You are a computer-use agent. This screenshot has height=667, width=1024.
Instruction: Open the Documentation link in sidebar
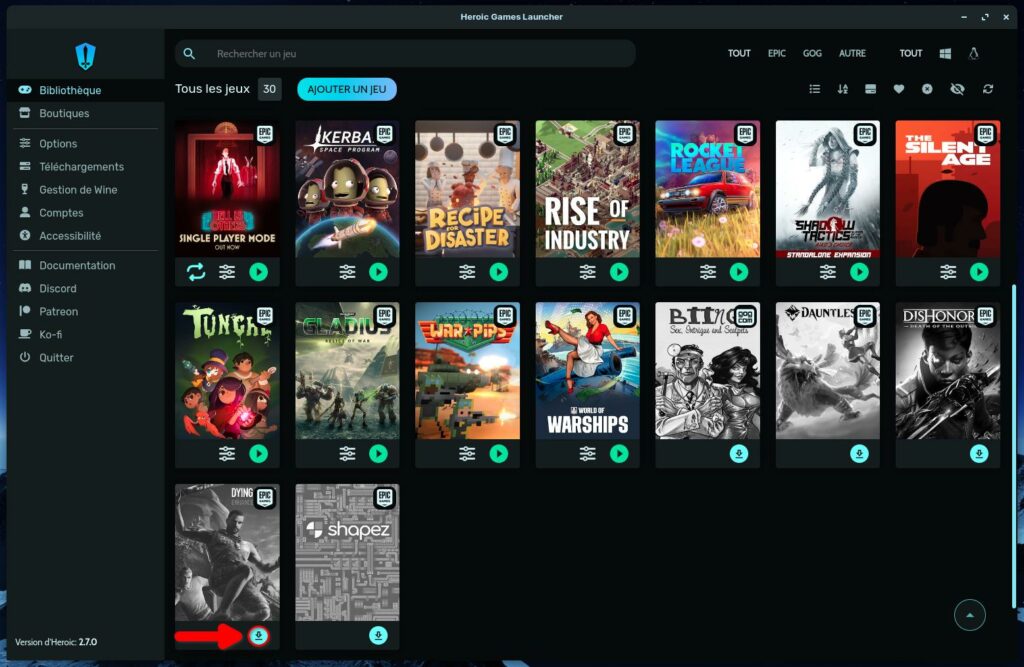77,265
